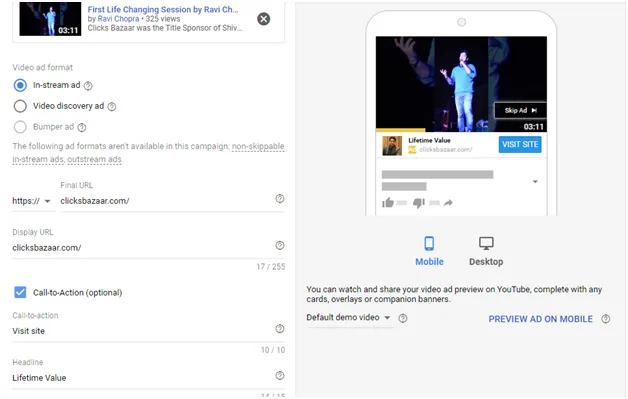Click thumbs down icon in preview

point(419,203)
